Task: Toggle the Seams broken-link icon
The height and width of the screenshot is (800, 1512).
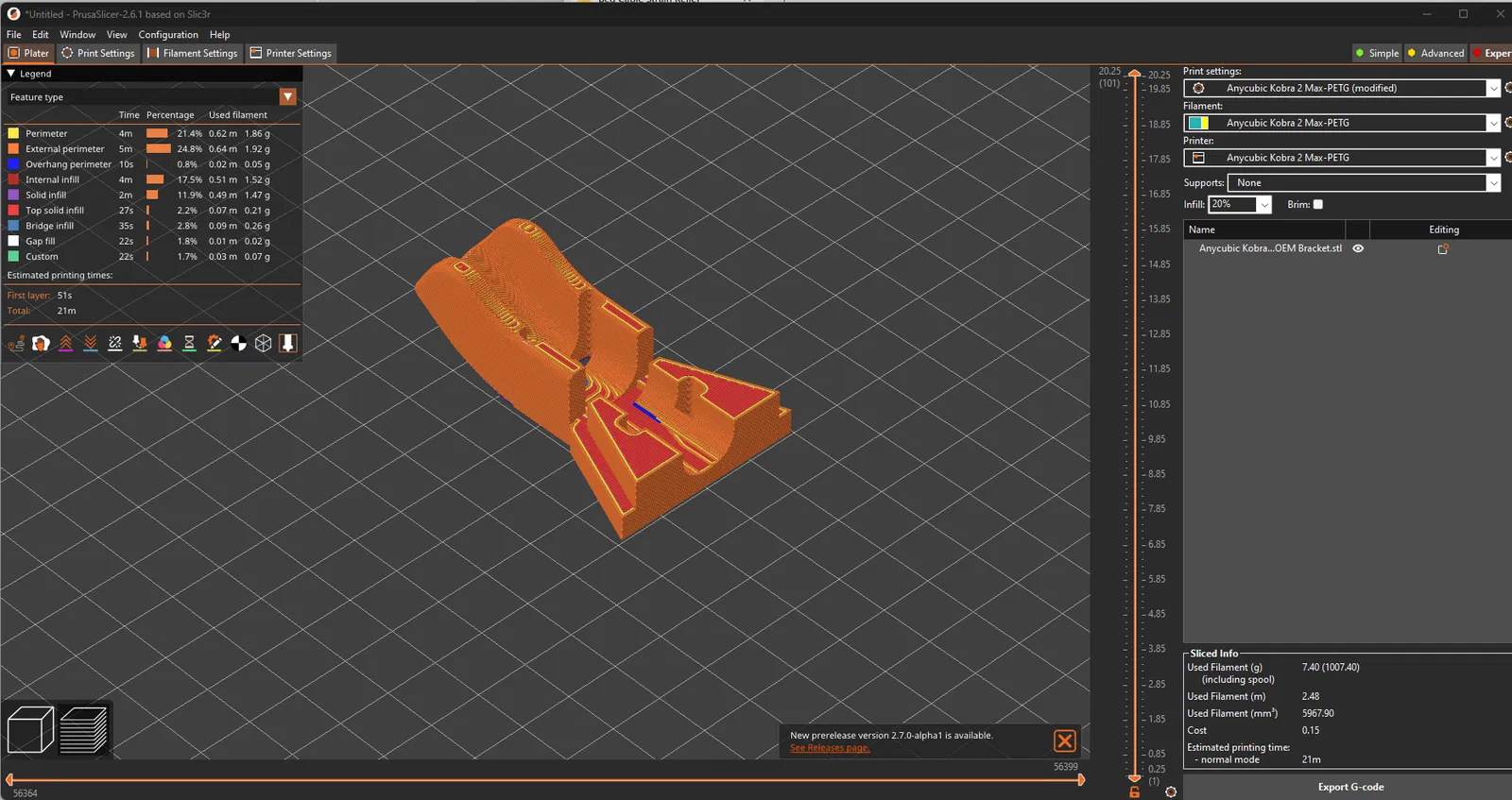Action: pos(115,344)
